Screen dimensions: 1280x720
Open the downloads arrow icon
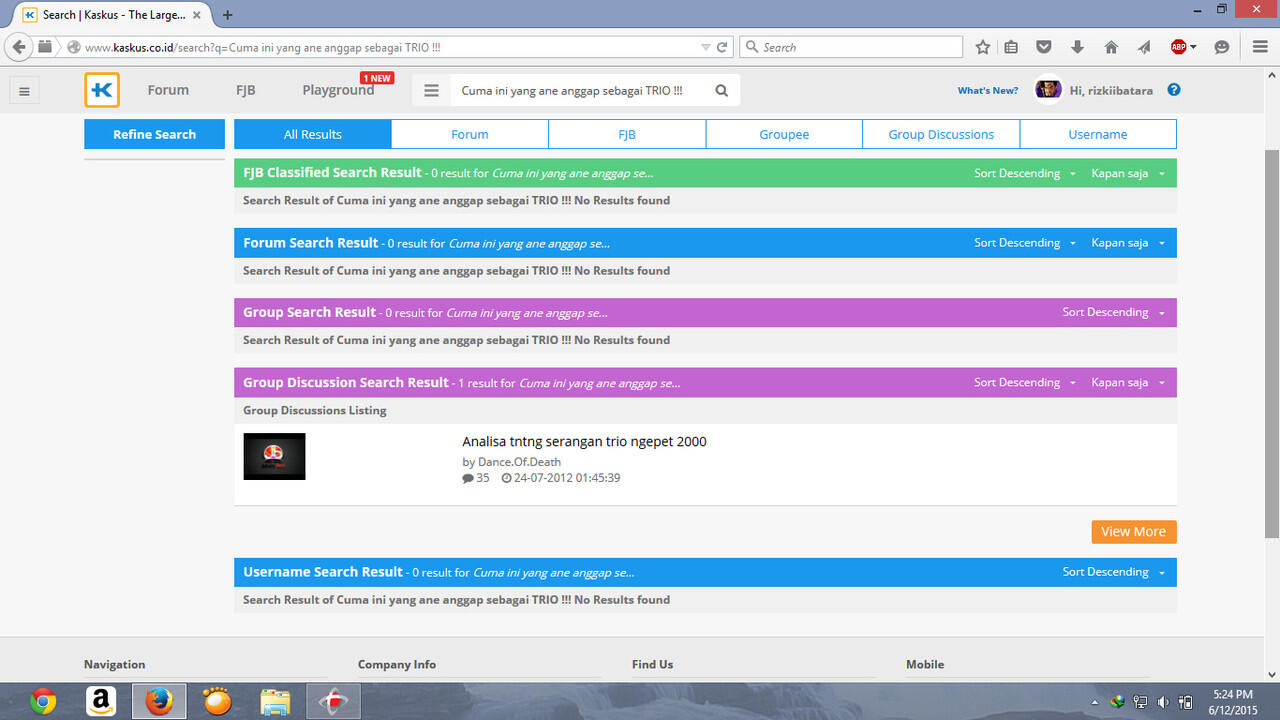[x=1077, y=47]
